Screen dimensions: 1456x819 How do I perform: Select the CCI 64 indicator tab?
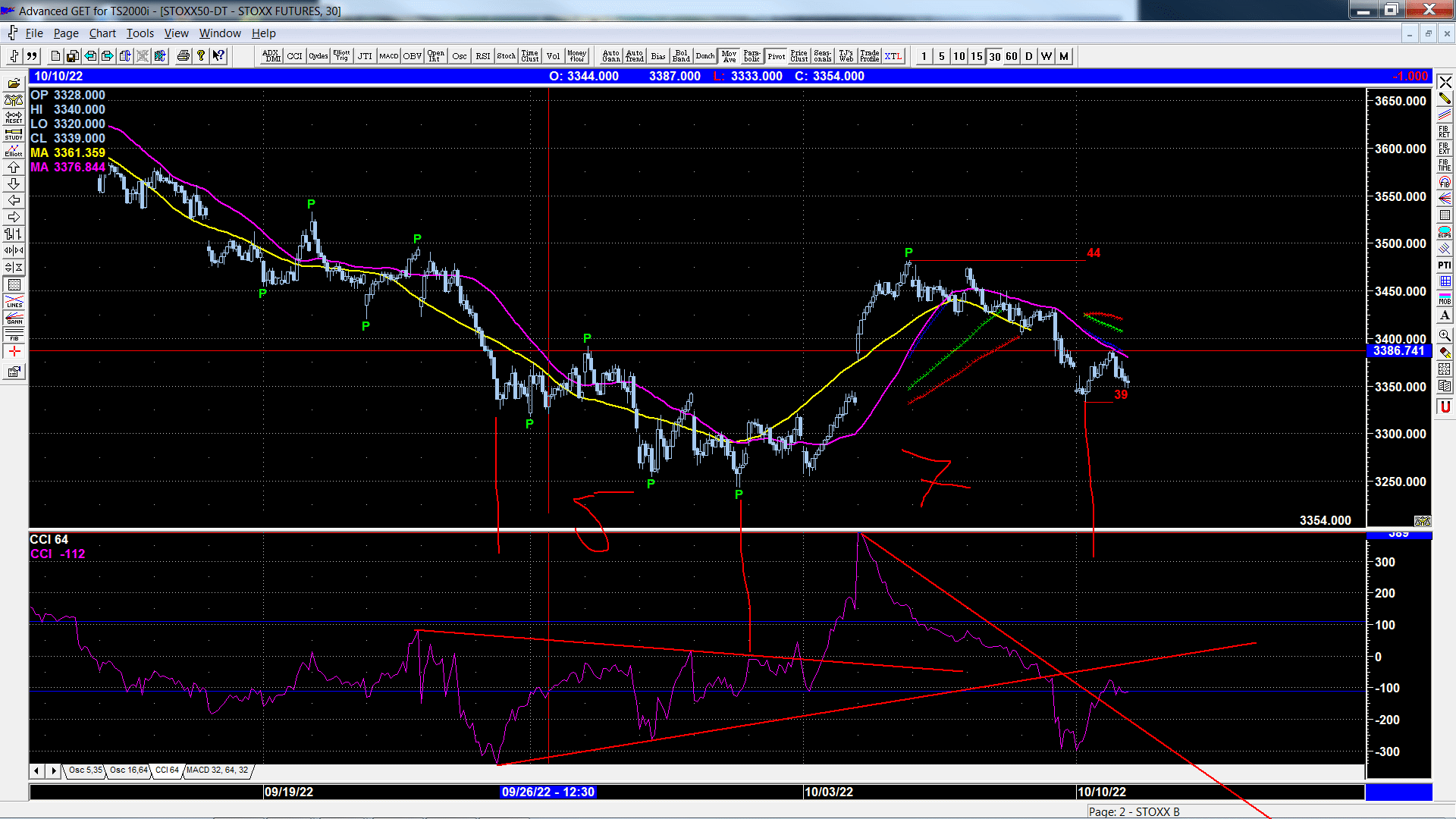point(167,770)
